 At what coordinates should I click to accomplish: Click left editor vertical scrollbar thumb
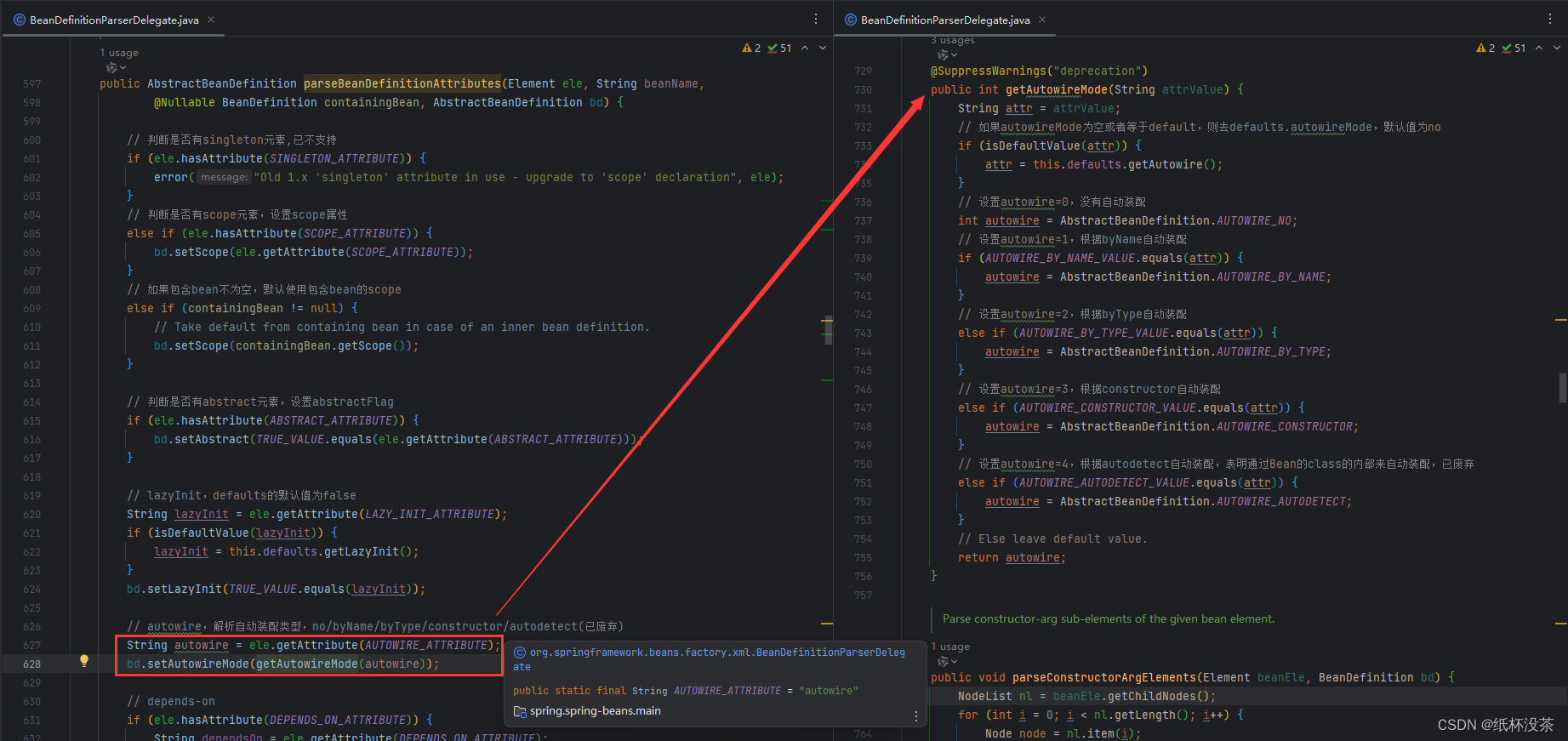(829, 330)
